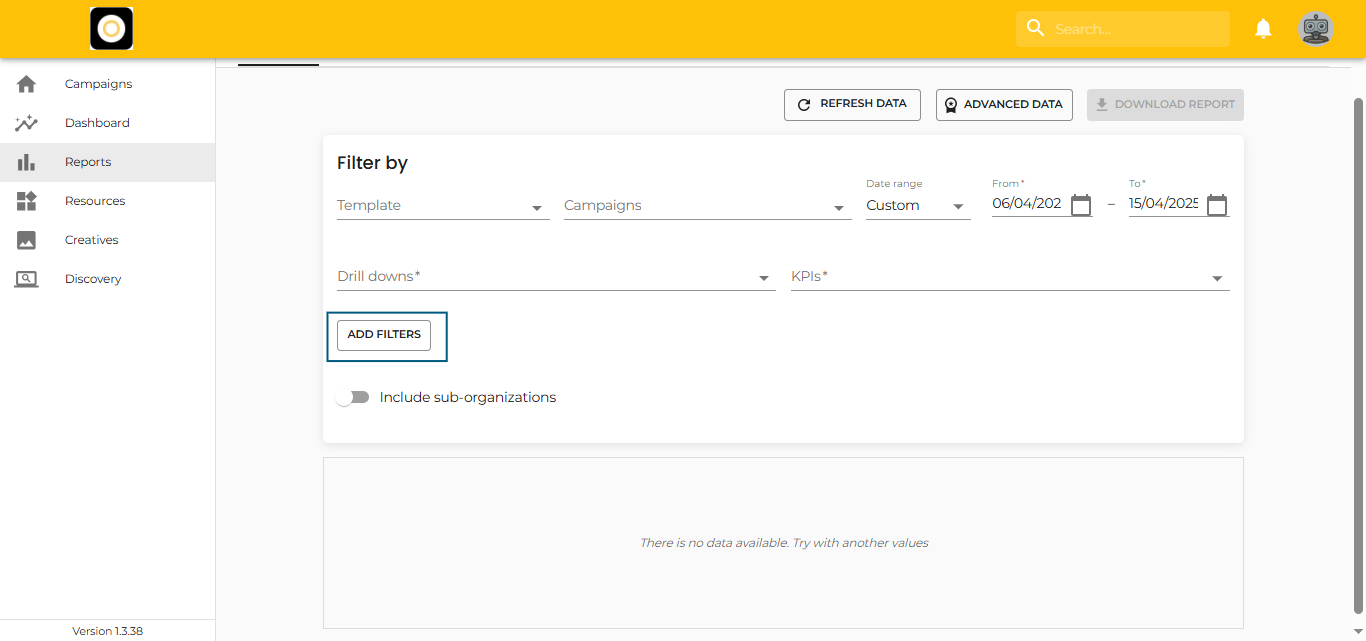1366x641 pixels.
Task: Toggle Include sub-organizations switch
Action: pyautogui.click(x=352, y=398)
